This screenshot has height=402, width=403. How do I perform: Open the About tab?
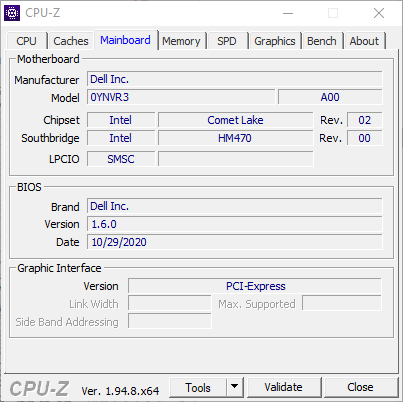pyautogui.click(x=364, y=41)
